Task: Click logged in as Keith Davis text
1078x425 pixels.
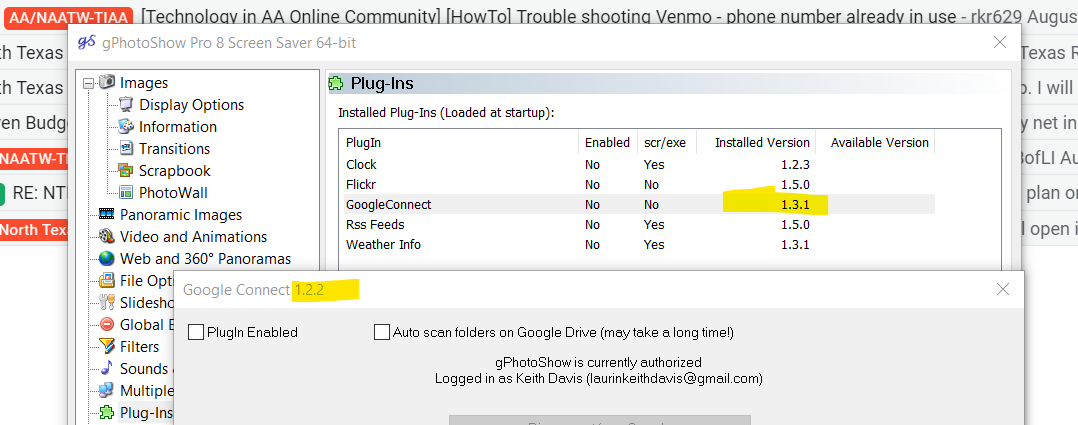Action: (x=599, y=378)
